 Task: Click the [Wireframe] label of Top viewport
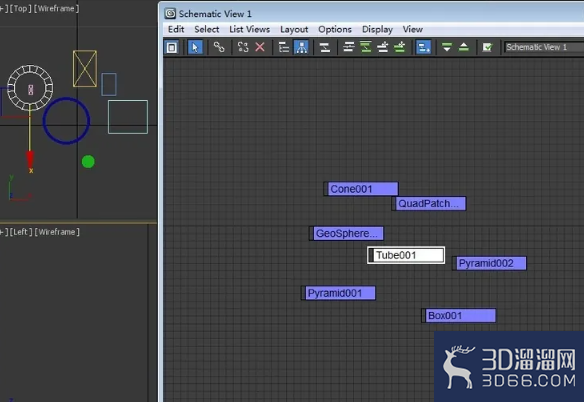(x=56, y=8)
